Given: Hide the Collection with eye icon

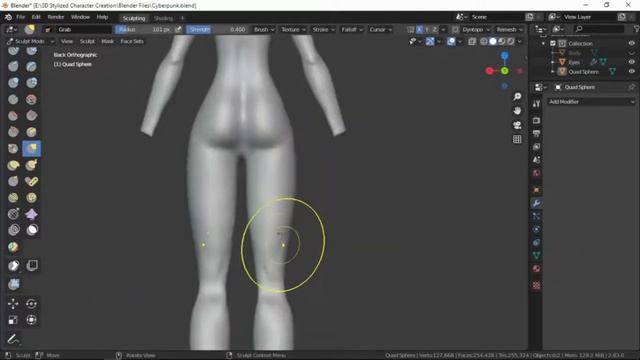Looking at the screenshot, I should coord(632,43).
